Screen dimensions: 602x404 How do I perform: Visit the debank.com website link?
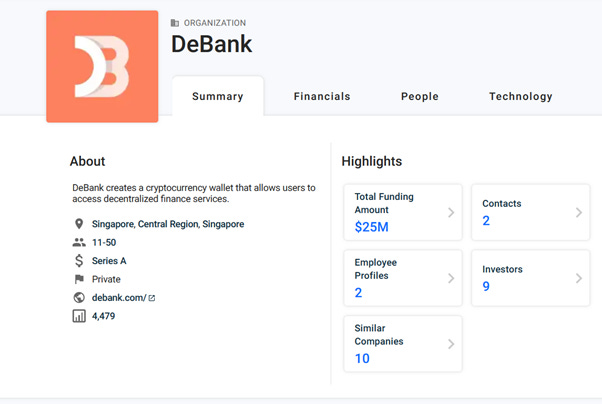pos(119,298)
